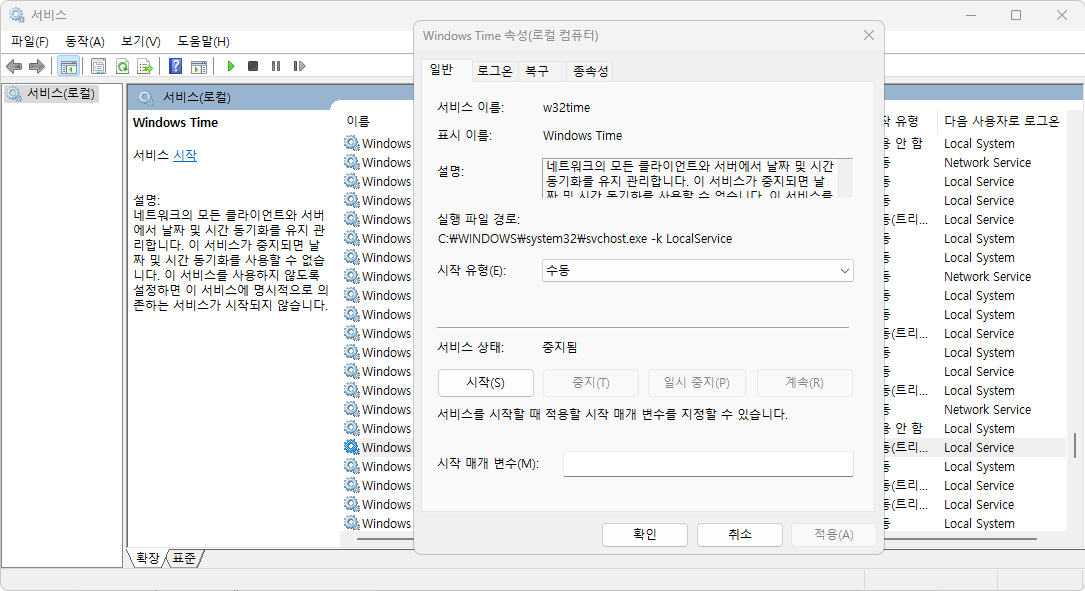This screenshot has width=1085, height=591.
Task: Cancel with the 취소 button
Action: [740, 534]
